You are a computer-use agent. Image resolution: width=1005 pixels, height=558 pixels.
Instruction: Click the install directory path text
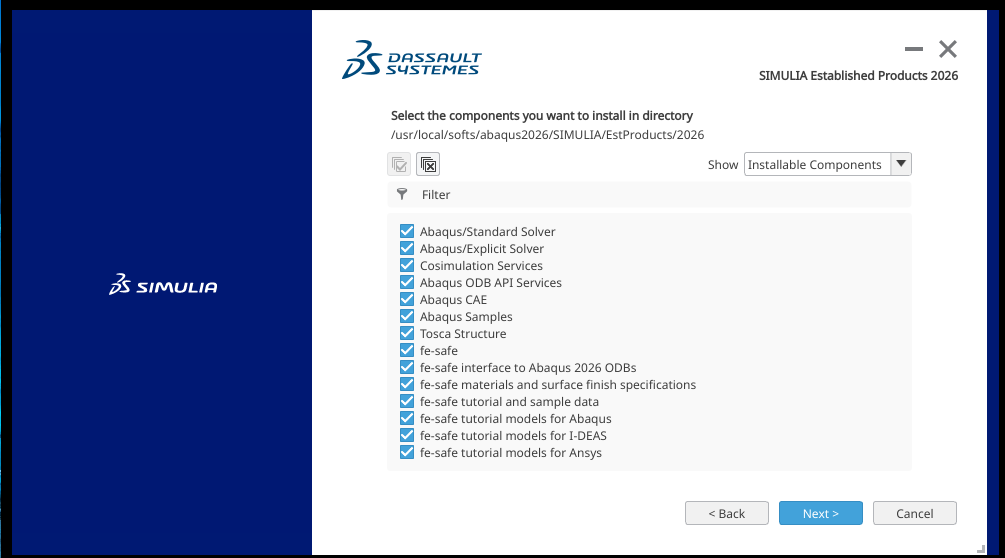547,135
